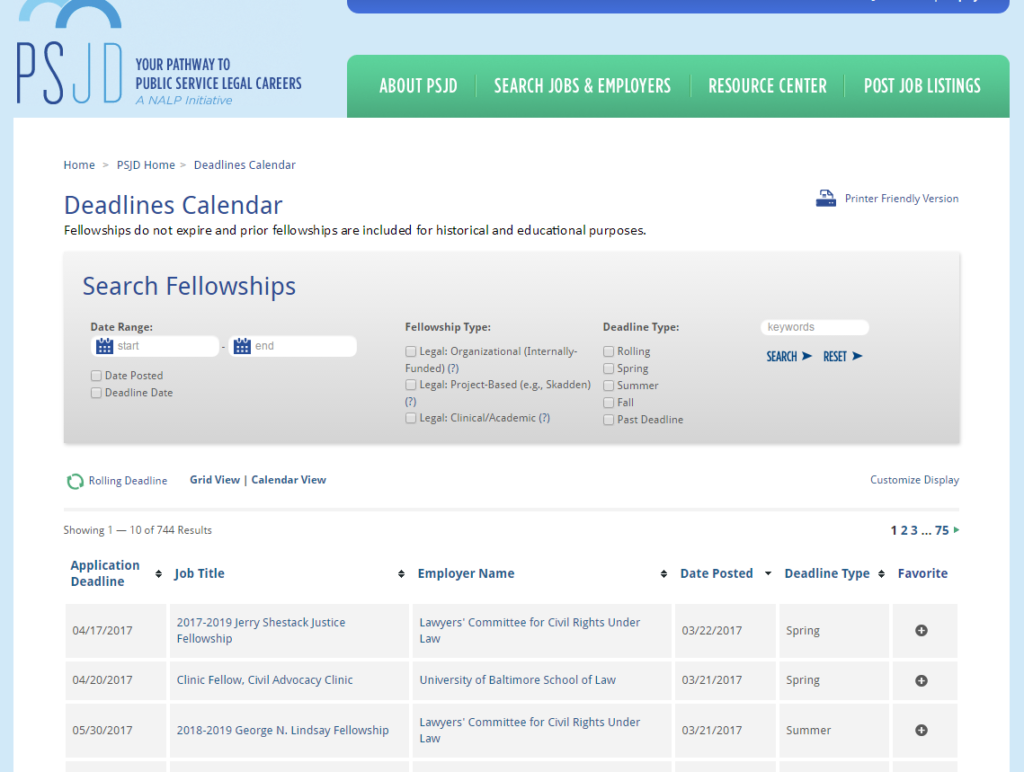The width and height of the screenshot is (1024, 772).
Task: Click Favorite column header
Action: point(922,573)
